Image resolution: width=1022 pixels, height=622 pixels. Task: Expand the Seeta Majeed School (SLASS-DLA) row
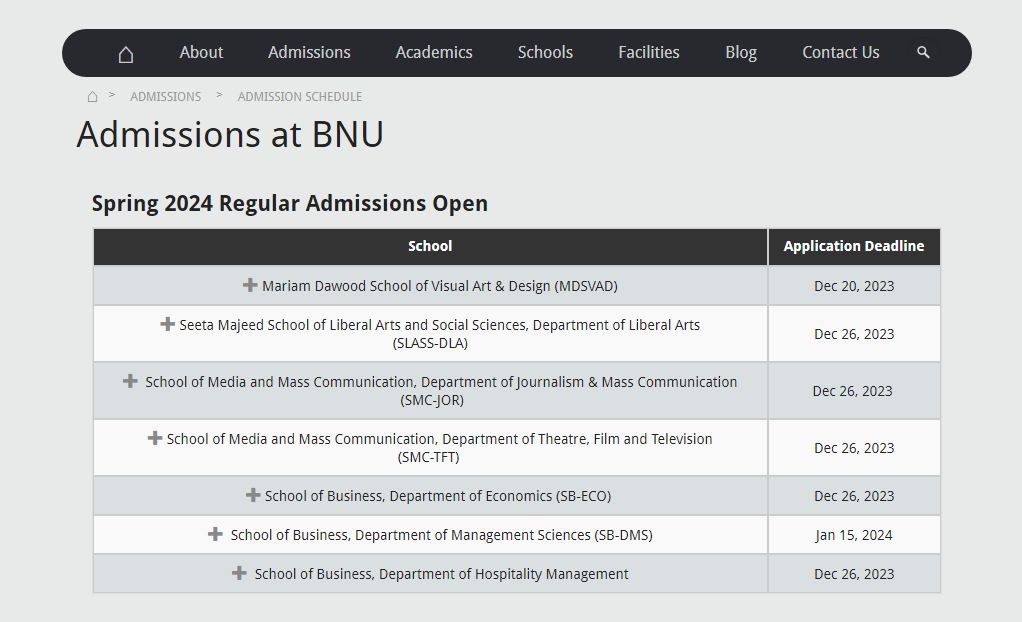pyautogui.click(x=168, y=324)
